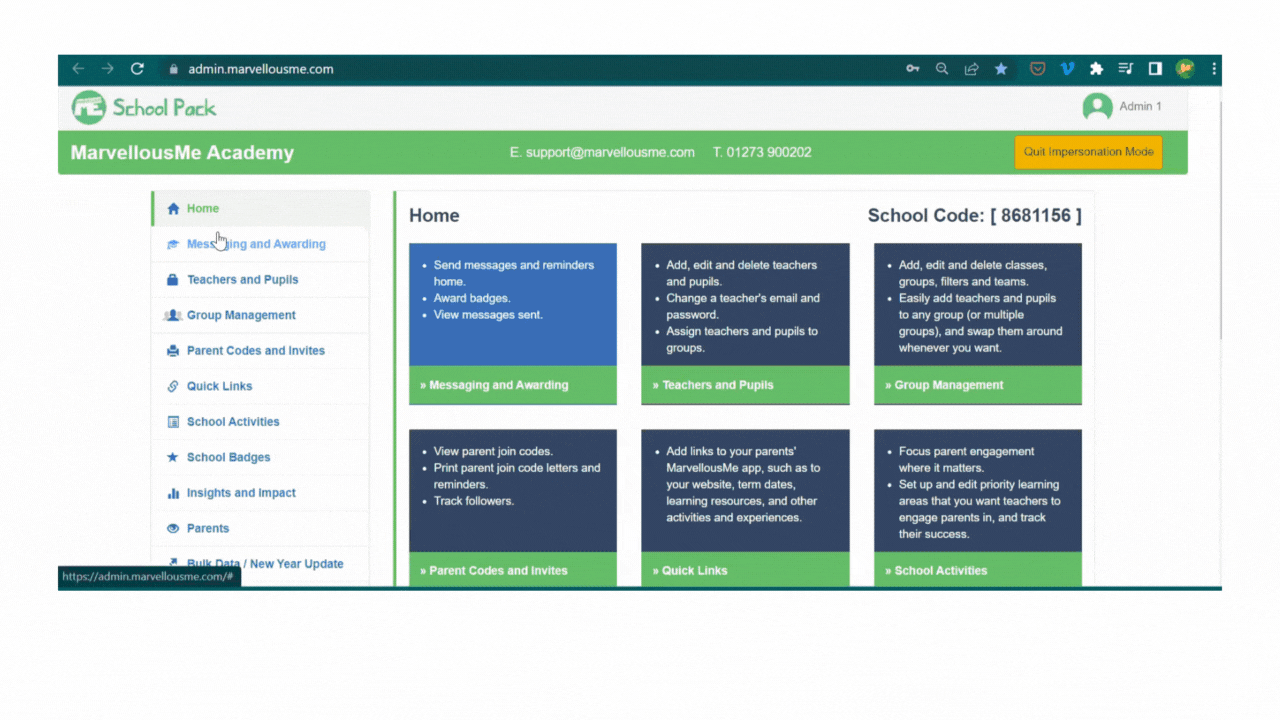Click the Group Management people icon
This screenshot has width=1280, height=720.
point(173,315)
